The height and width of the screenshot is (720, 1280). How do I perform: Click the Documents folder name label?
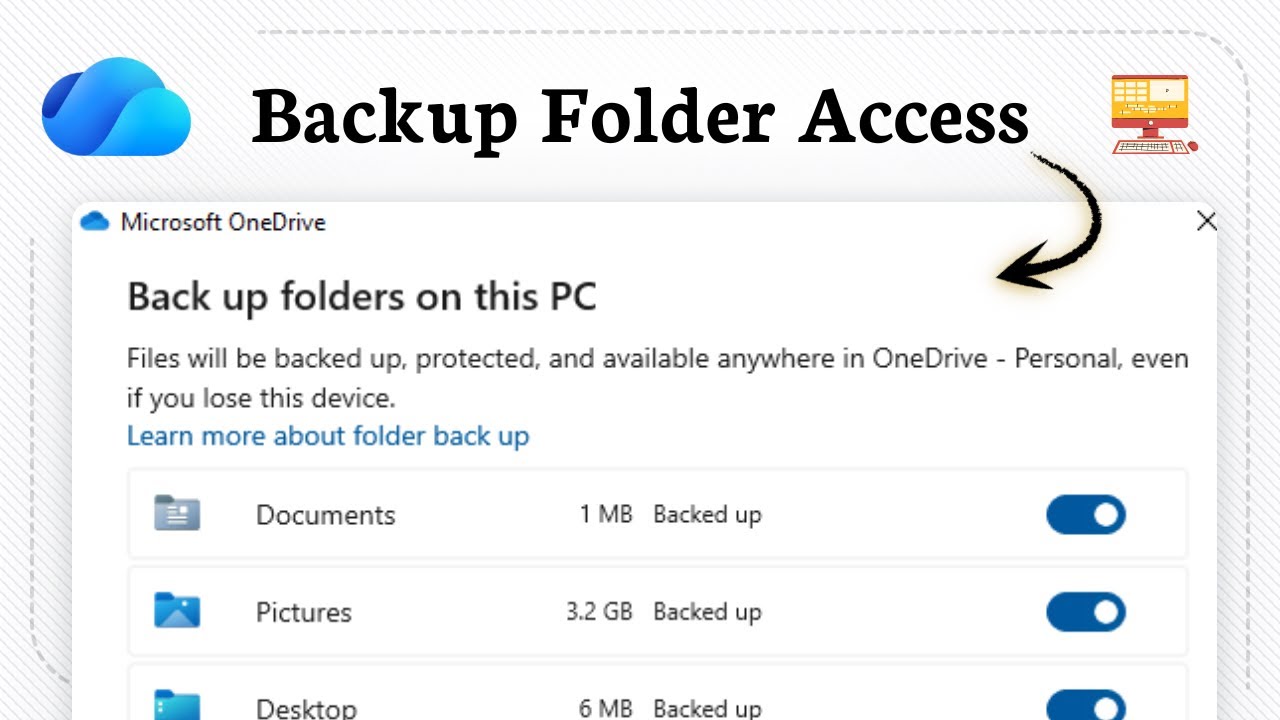[326, 515]
